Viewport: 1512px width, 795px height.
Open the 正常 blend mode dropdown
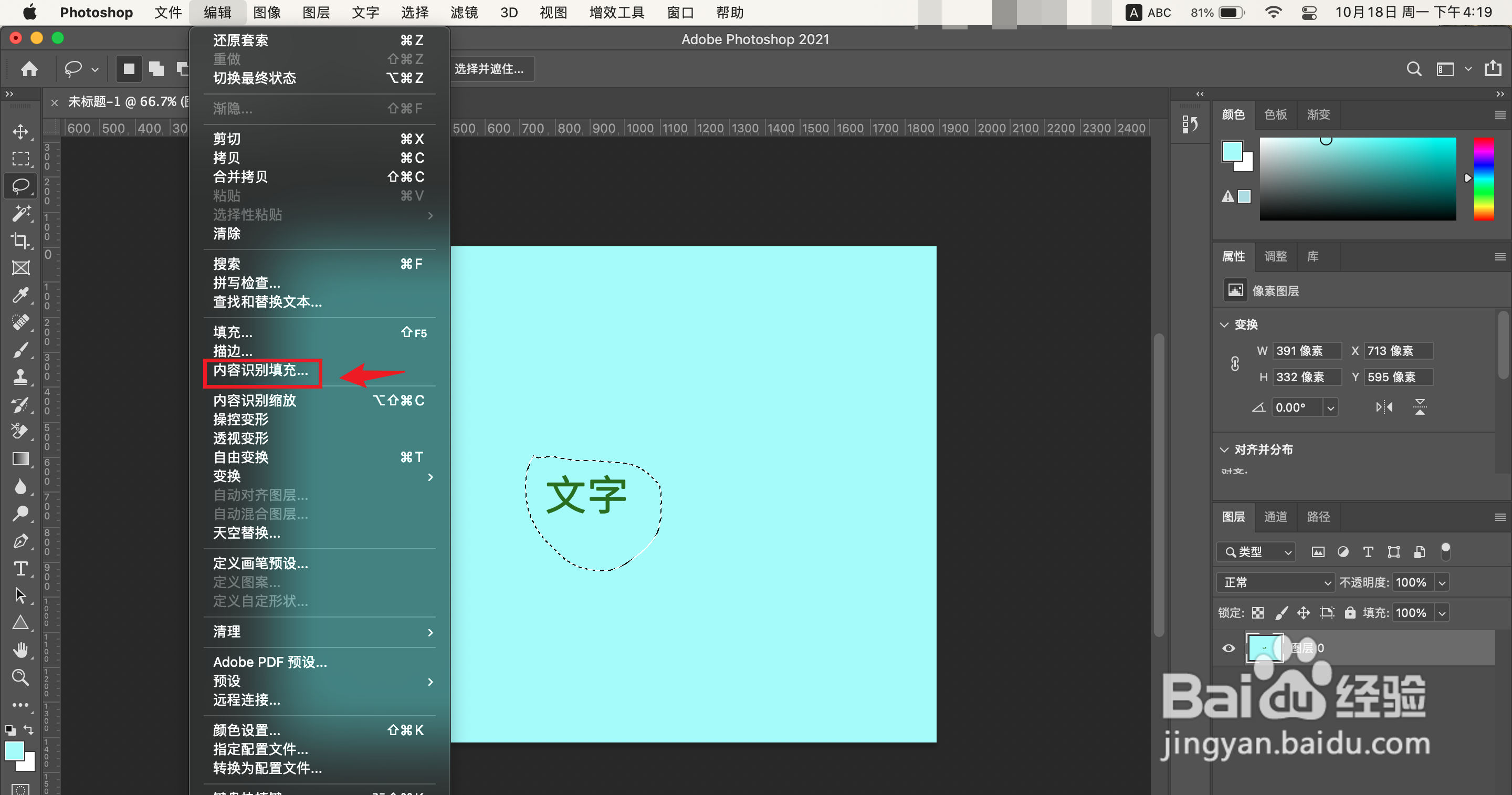pyautogui.click(x=1275, y=582)
